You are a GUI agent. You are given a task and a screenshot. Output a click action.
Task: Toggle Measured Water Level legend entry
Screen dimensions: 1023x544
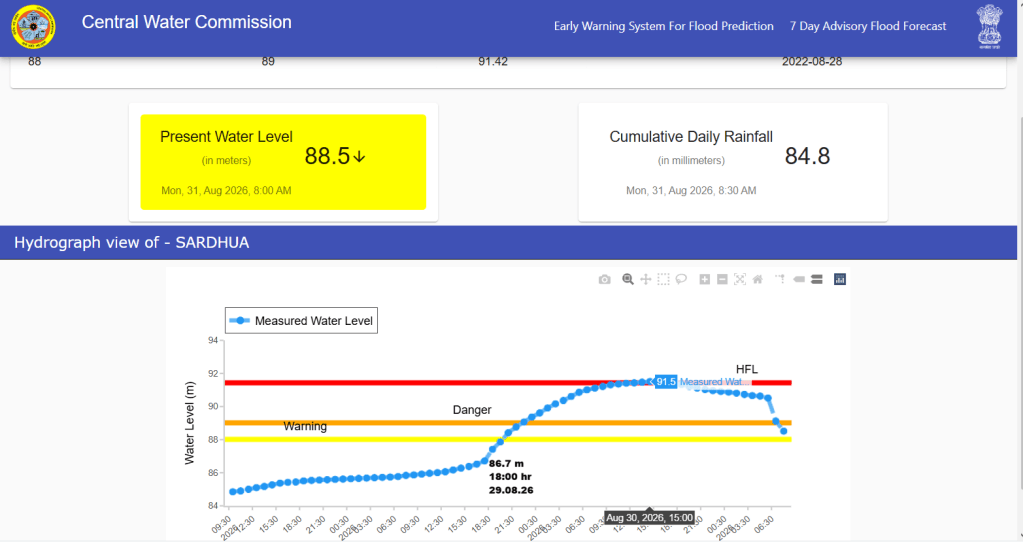(x=301, y=321)
